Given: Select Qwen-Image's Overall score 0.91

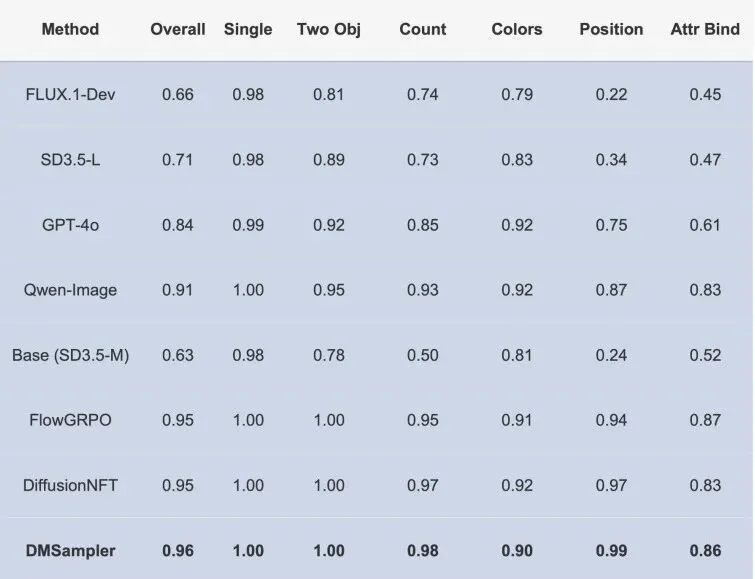Looking at the screenshot, I should click(x=178, y=290).
